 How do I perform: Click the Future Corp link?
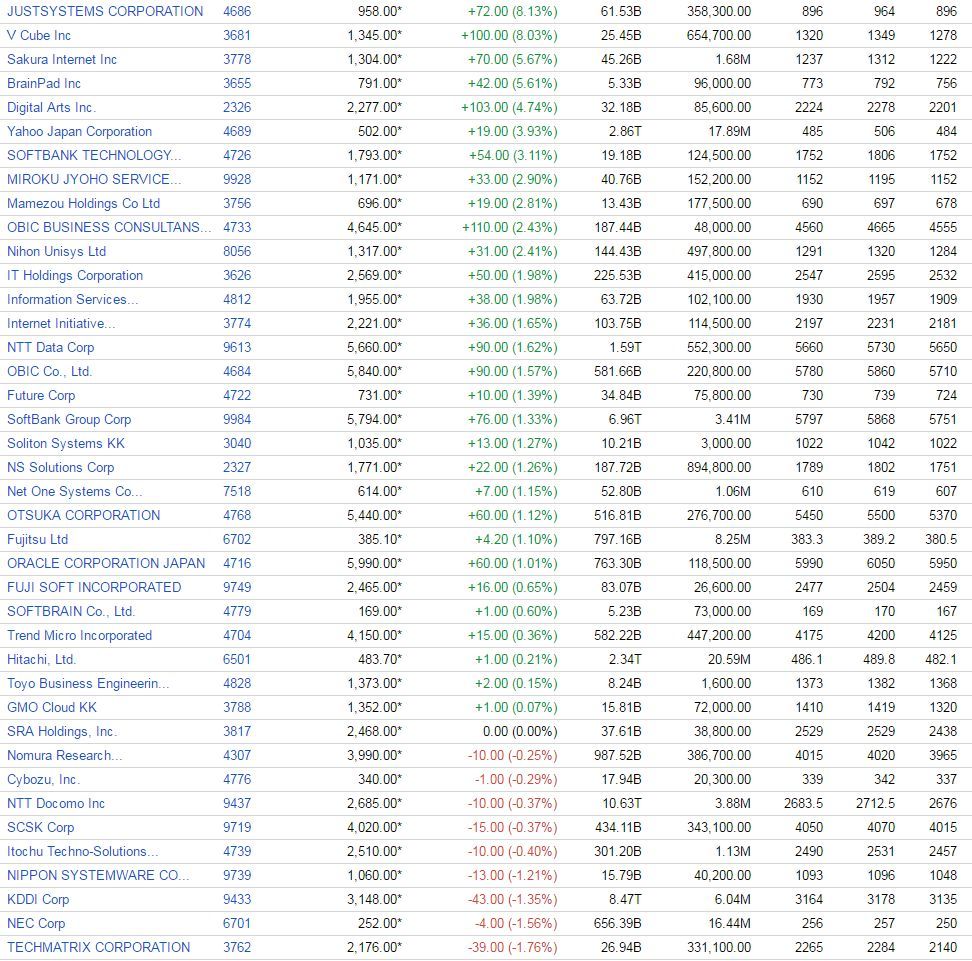(41, 396)
